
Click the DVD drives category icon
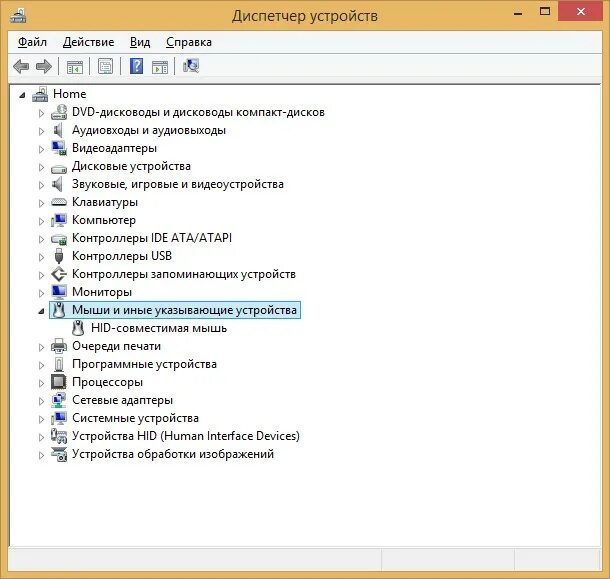[59, 112]
